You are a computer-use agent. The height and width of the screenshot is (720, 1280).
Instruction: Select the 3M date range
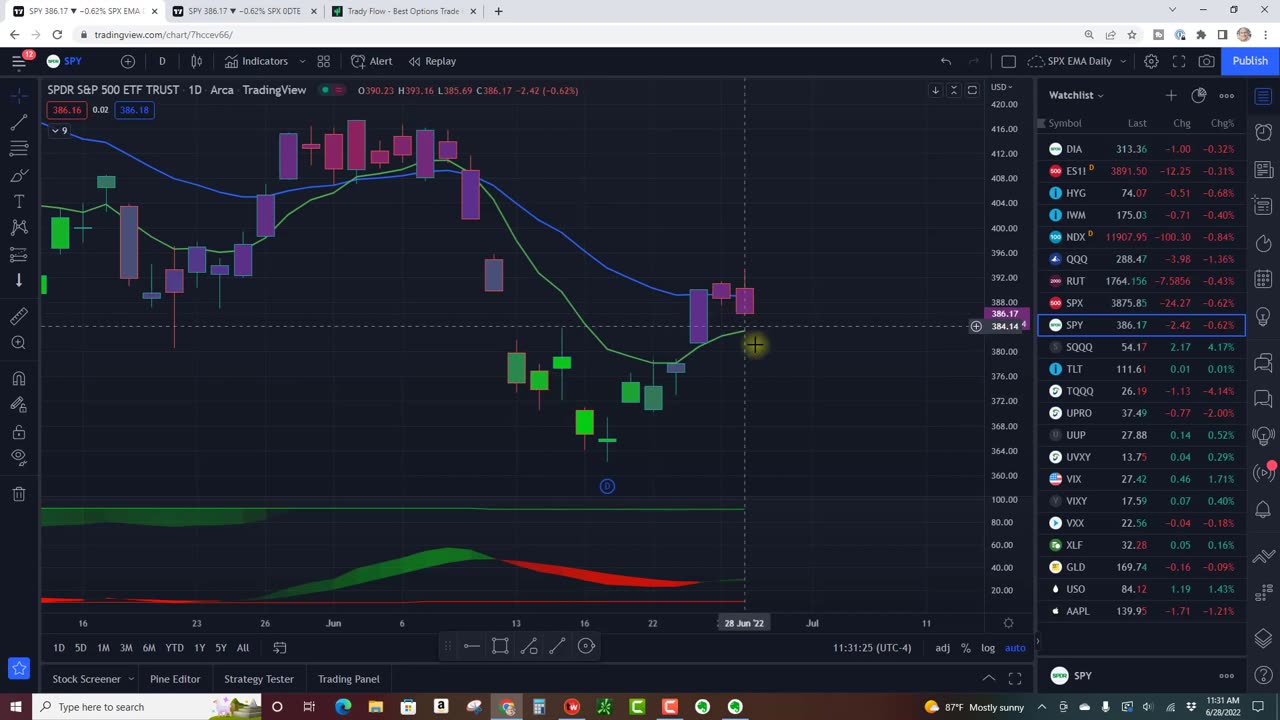(126, 648)
